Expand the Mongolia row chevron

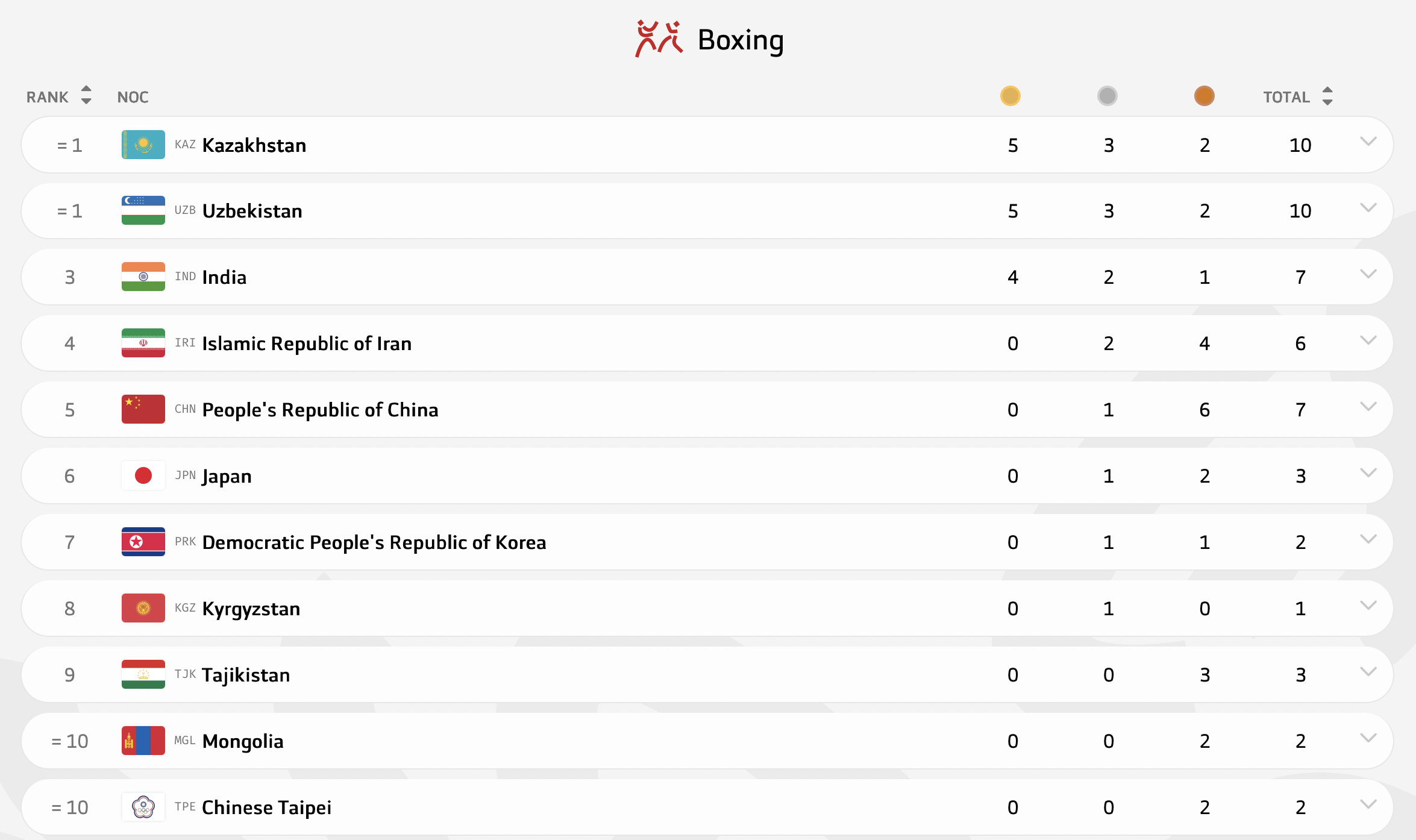pos(1368,738)
